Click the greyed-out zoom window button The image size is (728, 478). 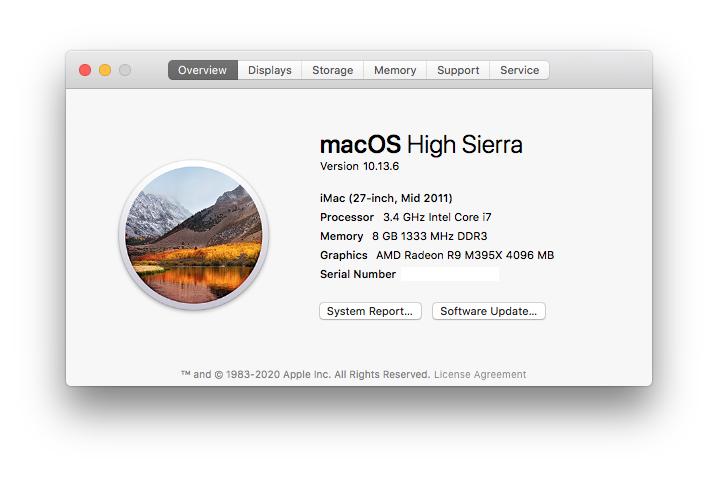[125, 70]
